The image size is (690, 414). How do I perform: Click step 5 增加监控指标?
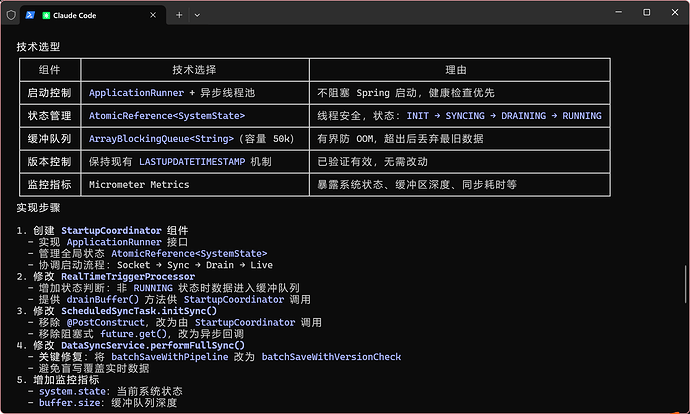pos(58,380)
